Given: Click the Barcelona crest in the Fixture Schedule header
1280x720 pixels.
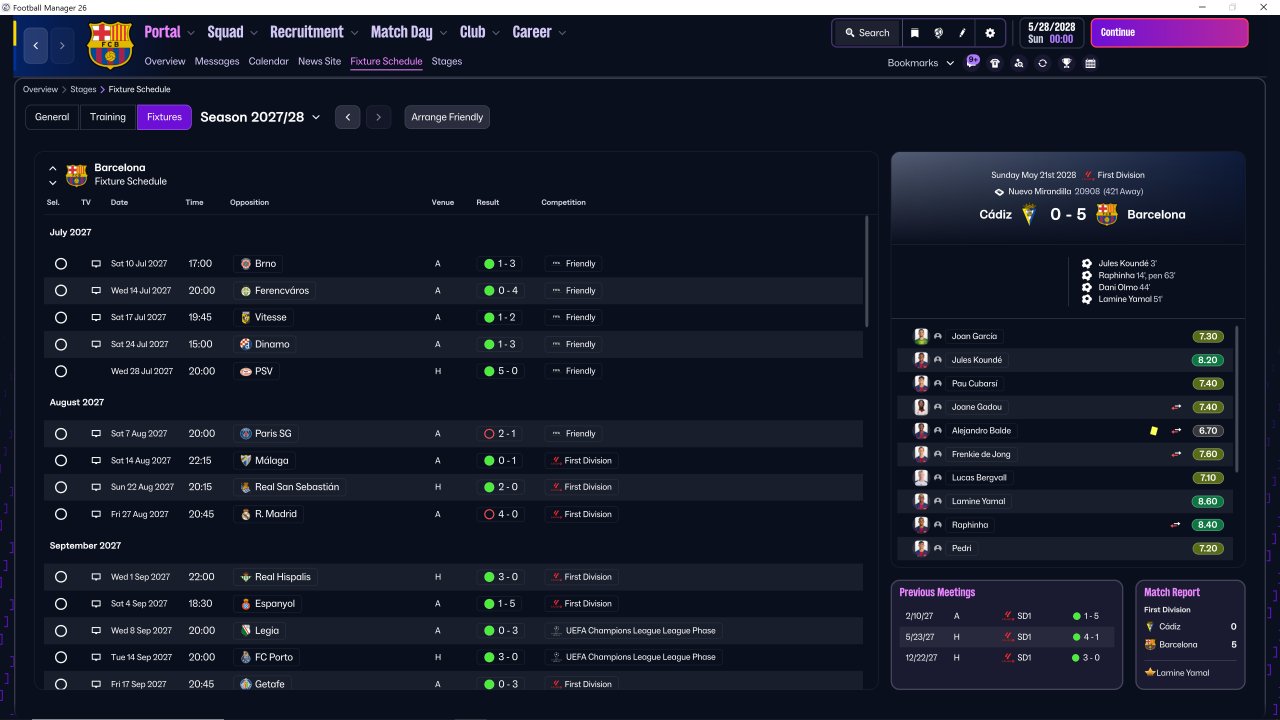Looking at the screenshot, I should pos(77,175).
